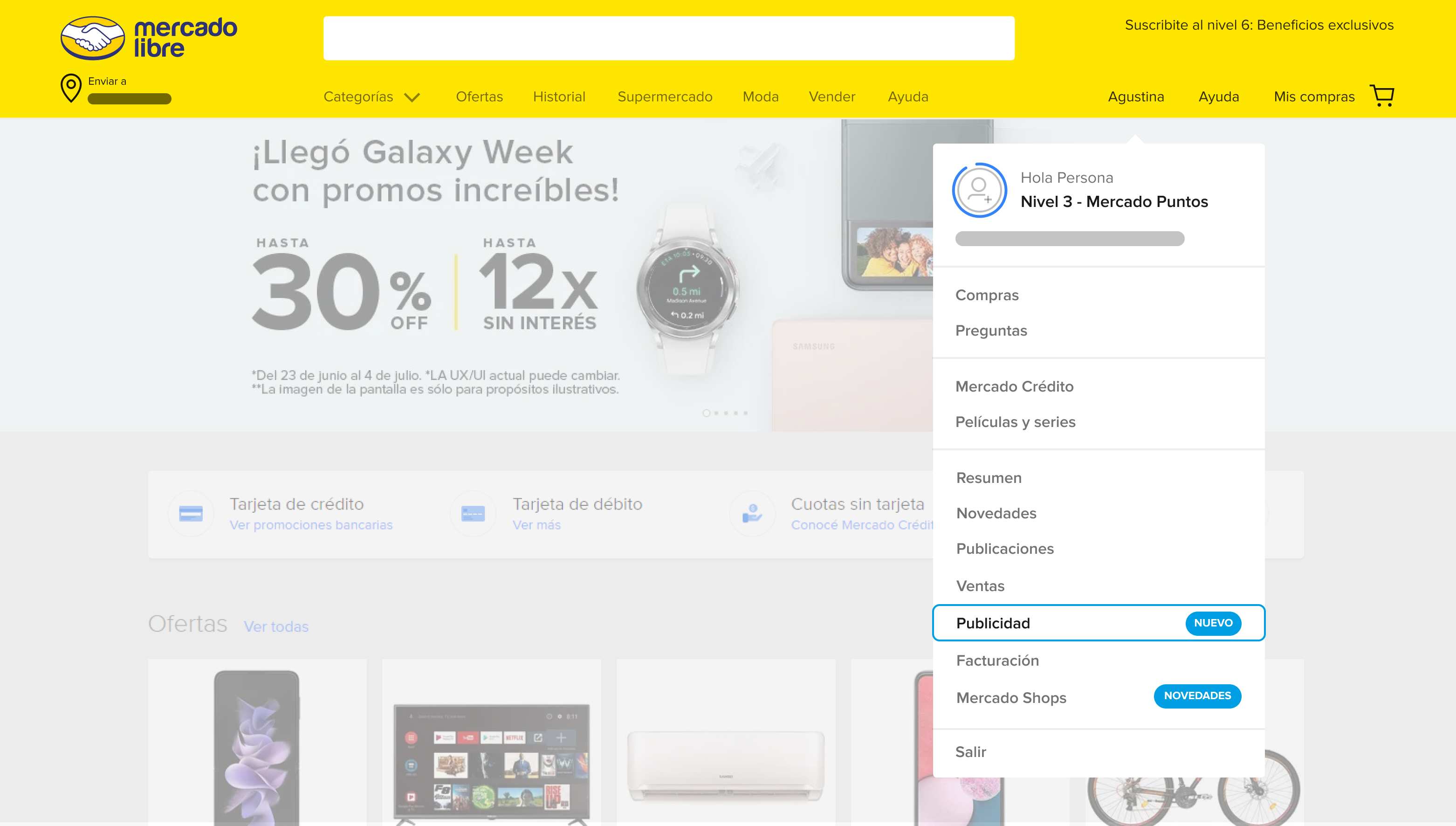Click the mercado libre wordmark
Screen dimensions: 1456x826
[x=185, y=38]
